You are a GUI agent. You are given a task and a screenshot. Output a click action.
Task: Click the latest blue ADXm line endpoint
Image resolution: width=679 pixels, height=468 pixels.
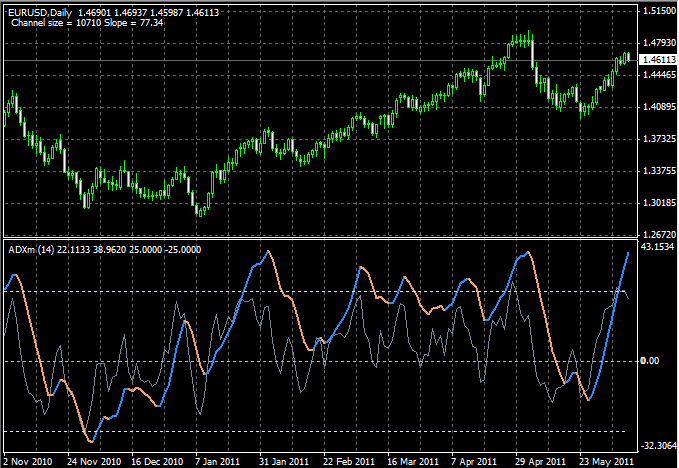coord(628,253)
